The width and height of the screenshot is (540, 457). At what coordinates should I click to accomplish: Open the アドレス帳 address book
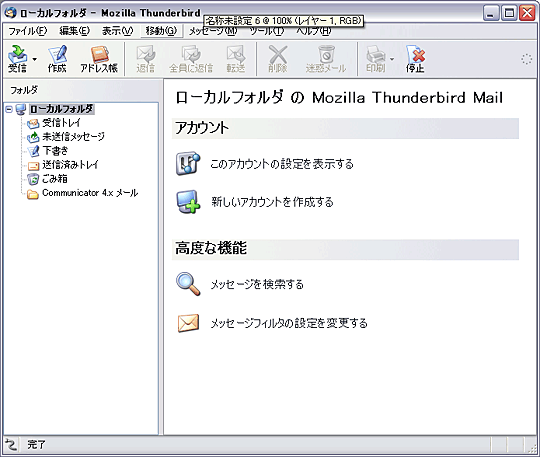99,59
